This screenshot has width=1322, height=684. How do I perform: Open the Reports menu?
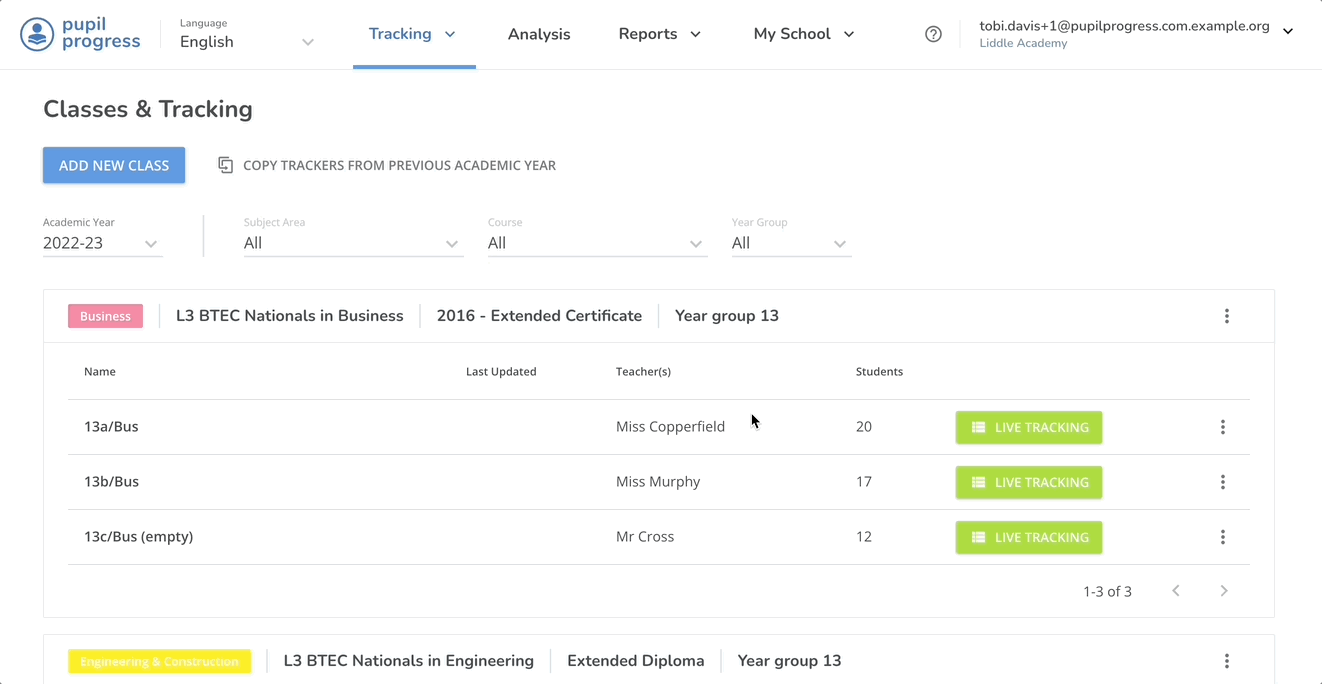659,34
